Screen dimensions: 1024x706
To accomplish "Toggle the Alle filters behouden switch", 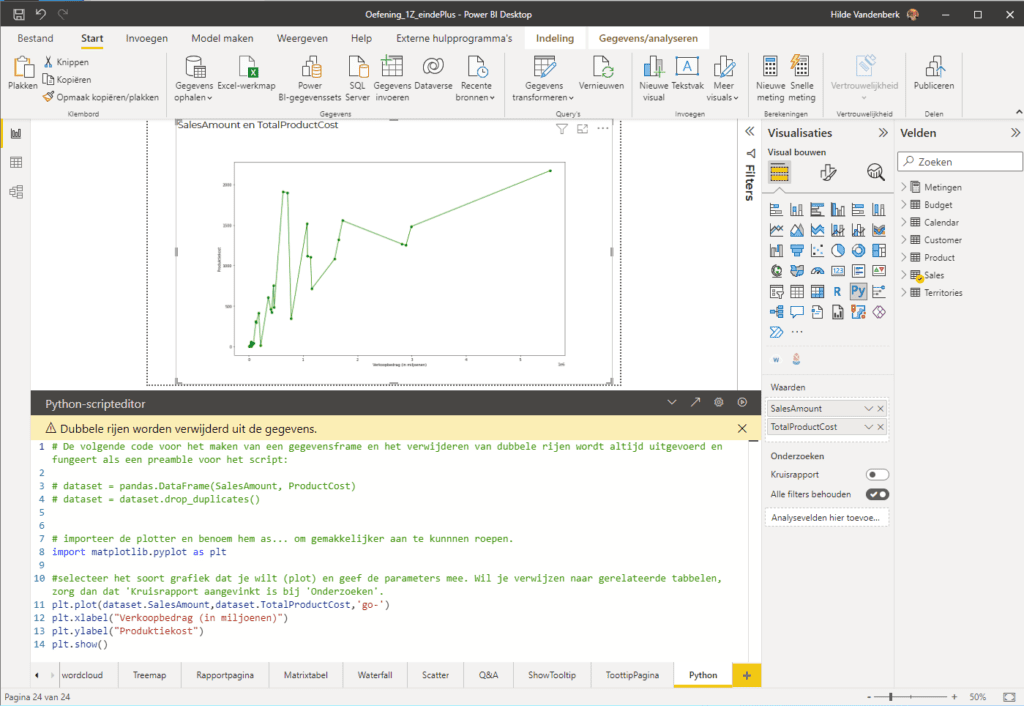I will [877, 494].
